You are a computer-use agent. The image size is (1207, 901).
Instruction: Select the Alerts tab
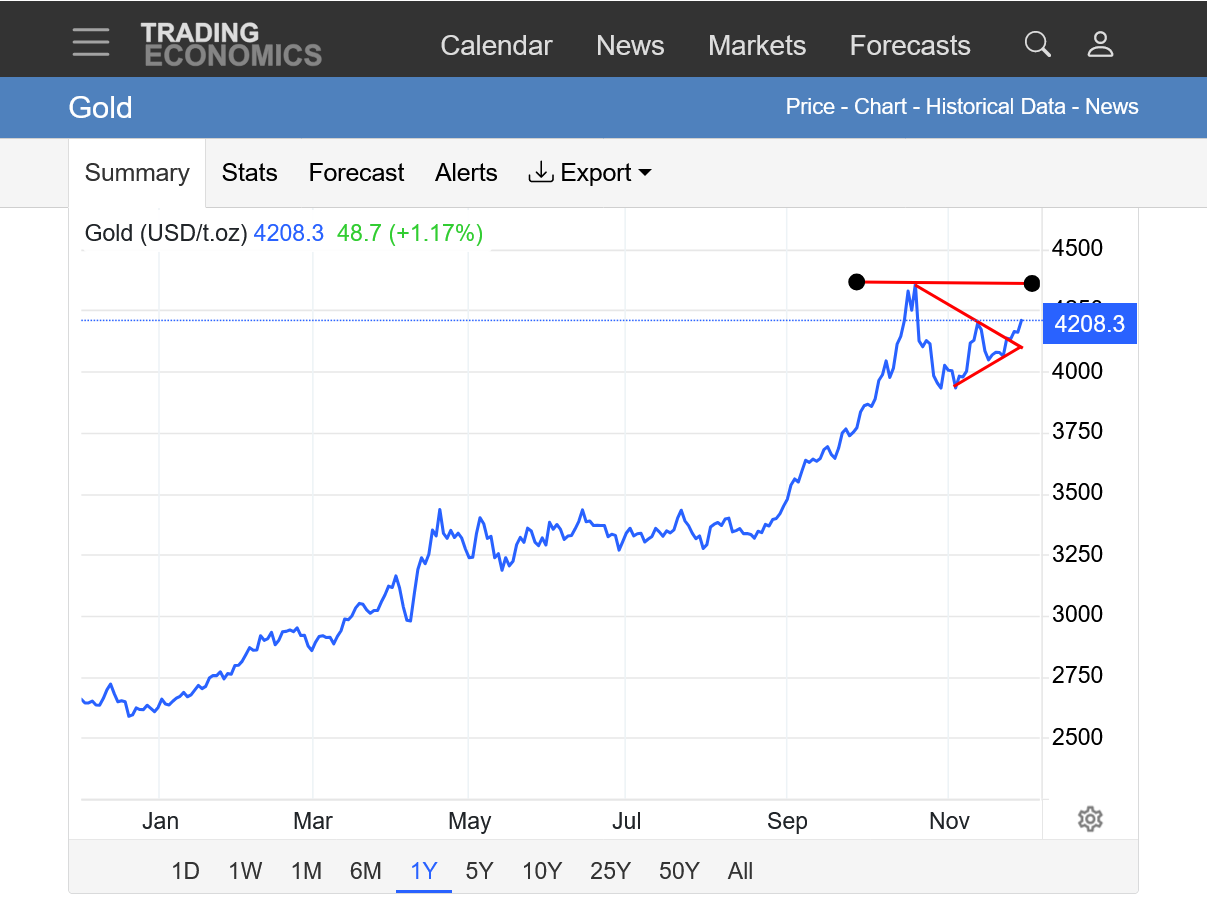pyautogui.click(x=466, y=173)
